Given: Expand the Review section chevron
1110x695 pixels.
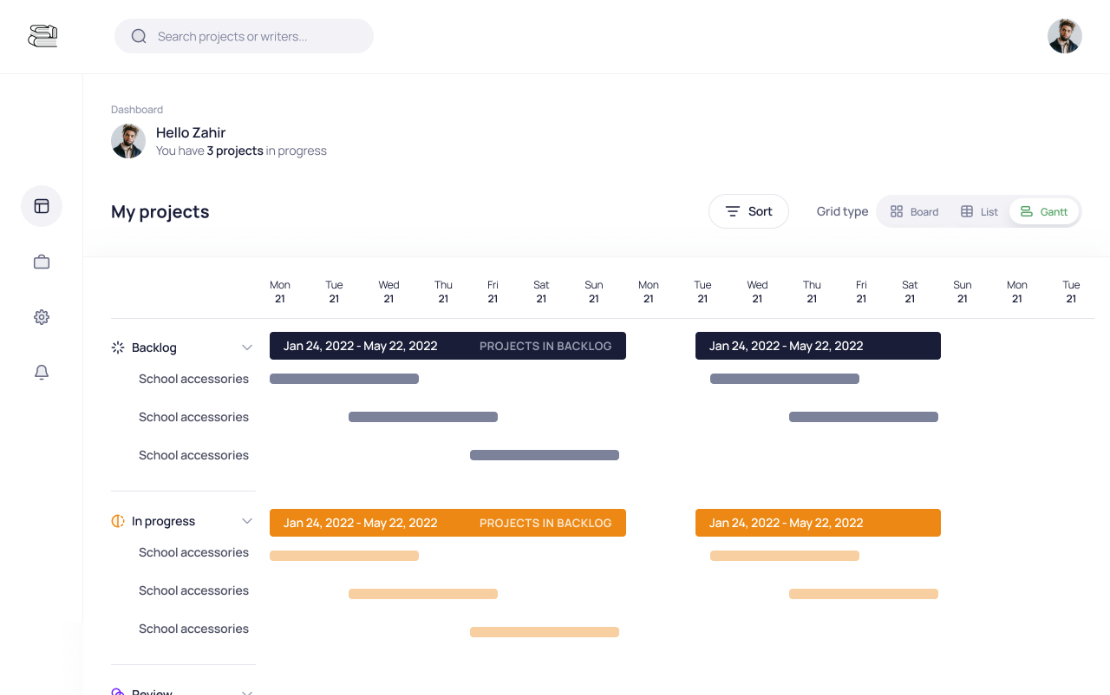Looking at the screenshot, I should pyautogui.click(x=247, y=691).
